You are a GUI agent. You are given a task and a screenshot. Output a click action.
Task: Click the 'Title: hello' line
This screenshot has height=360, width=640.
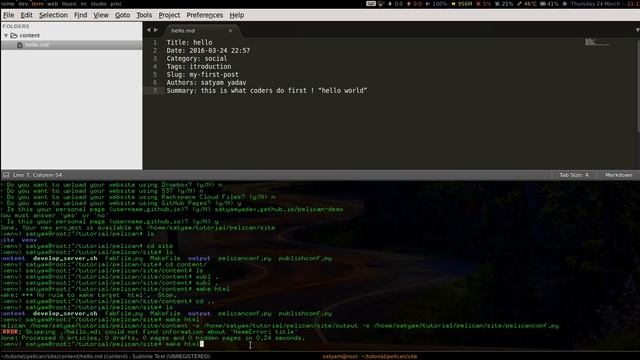(x=189, y=42)
